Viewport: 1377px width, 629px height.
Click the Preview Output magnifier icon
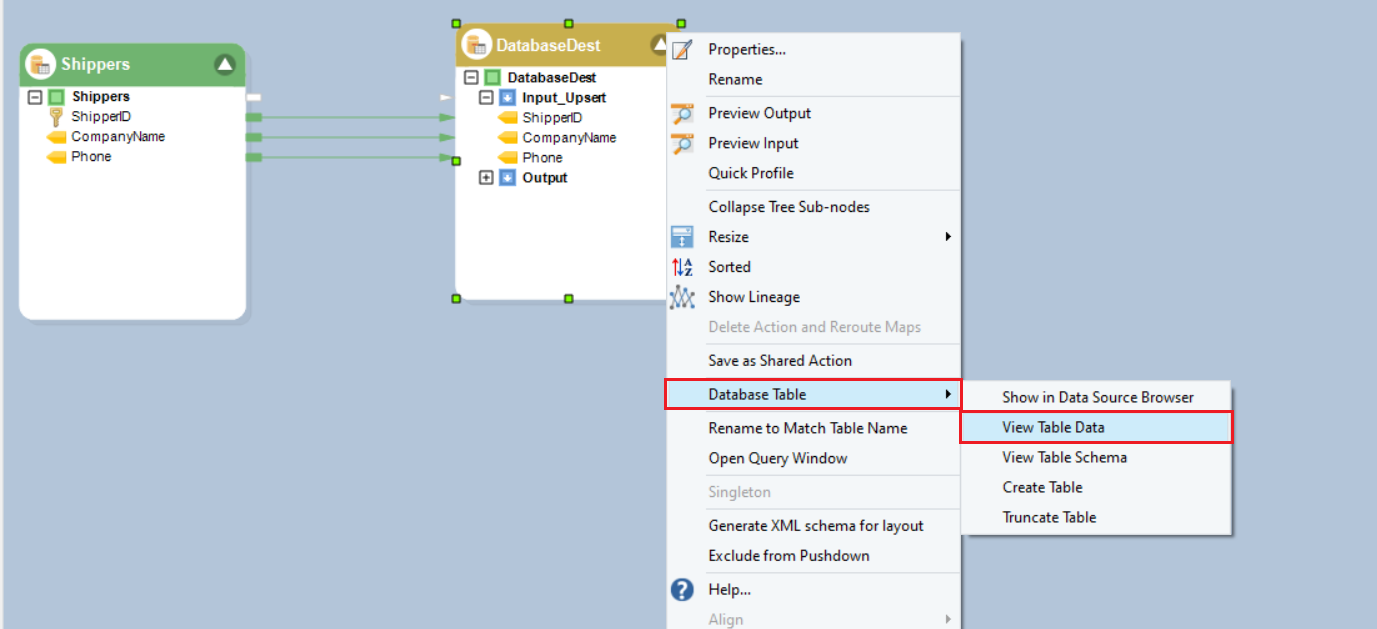(x=682, y=113)
